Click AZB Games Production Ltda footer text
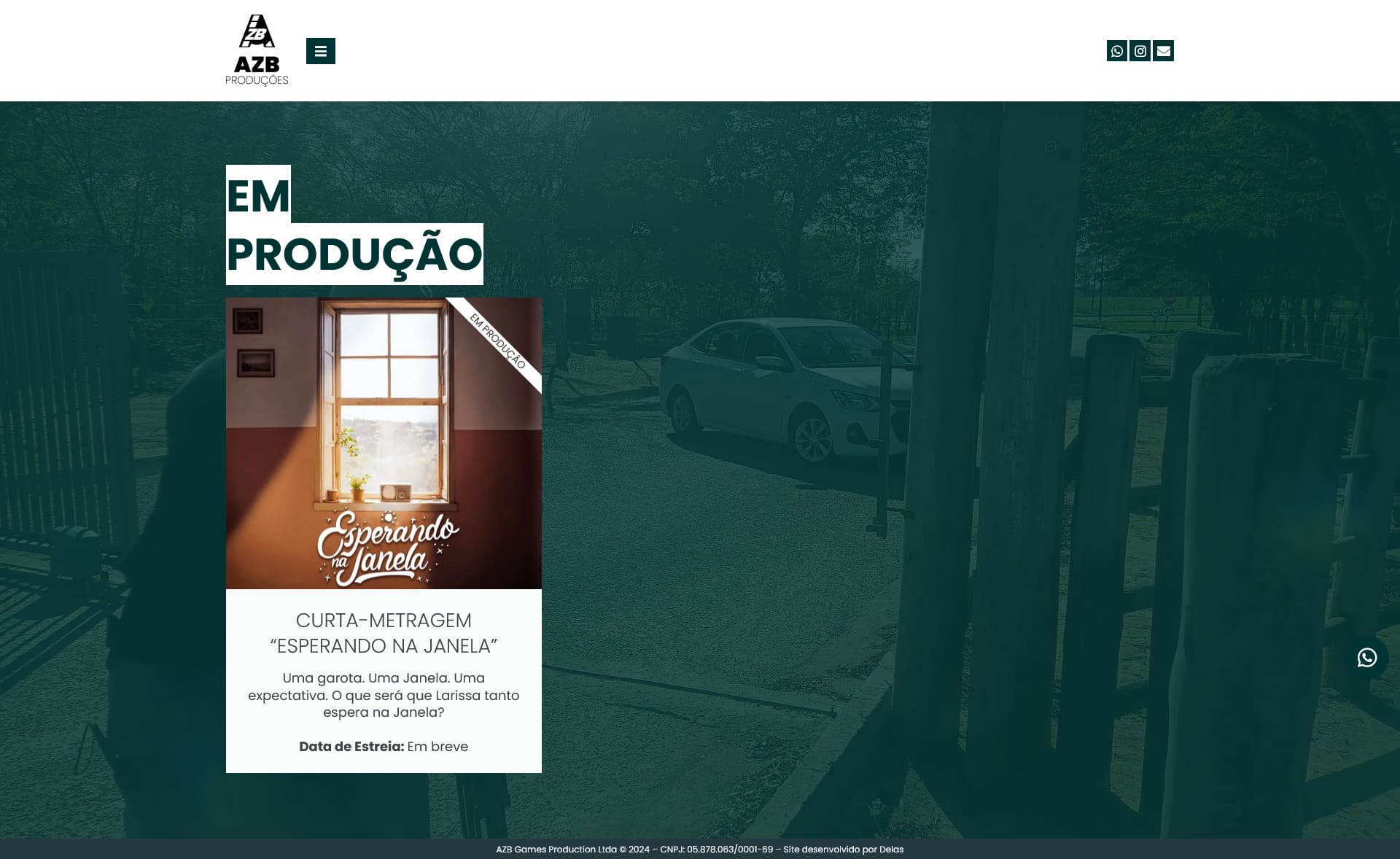The width and height of the screenshot is (1400, 859). [556, 850]
